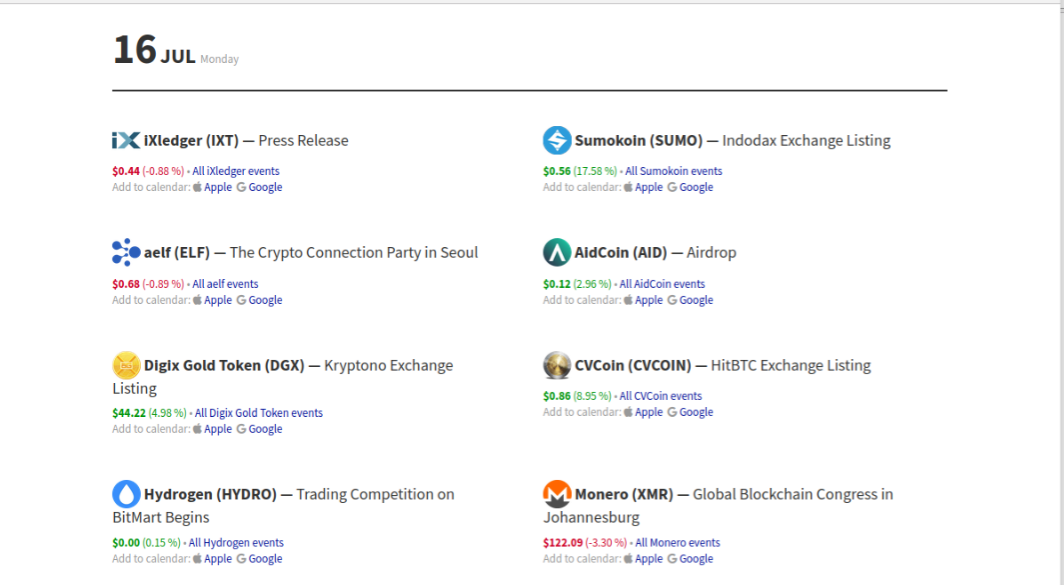
Task: Click the iXledger coin logo icon
Action: click(125, 141)
